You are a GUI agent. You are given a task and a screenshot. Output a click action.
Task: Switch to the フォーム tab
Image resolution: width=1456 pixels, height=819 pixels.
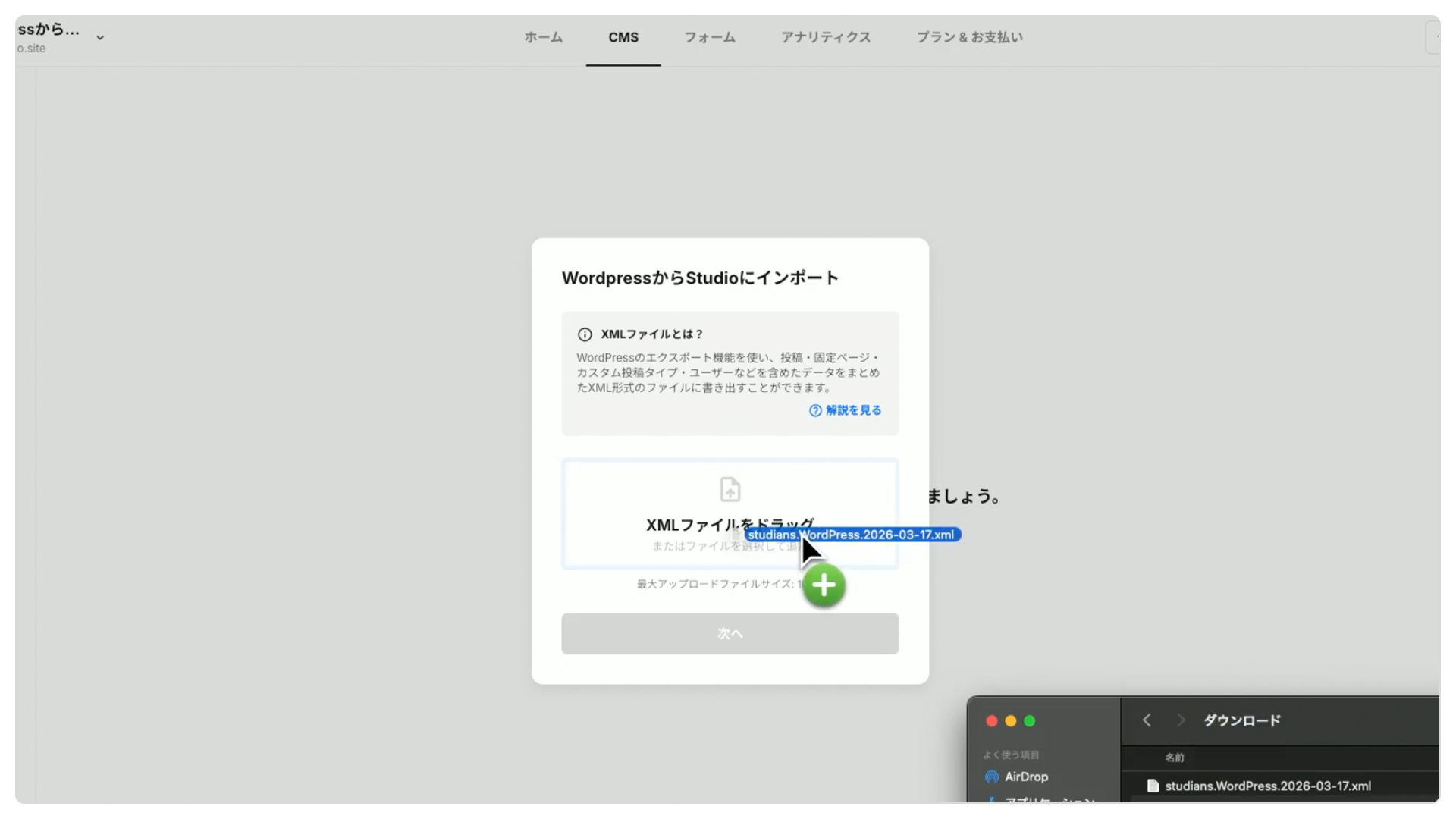coord(710,37)
